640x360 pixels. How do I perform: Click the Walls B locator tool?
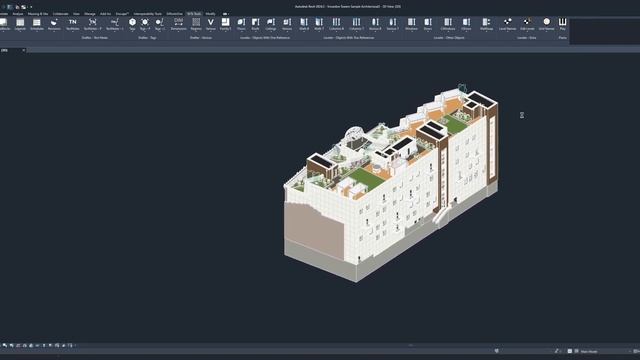(304, 24)
